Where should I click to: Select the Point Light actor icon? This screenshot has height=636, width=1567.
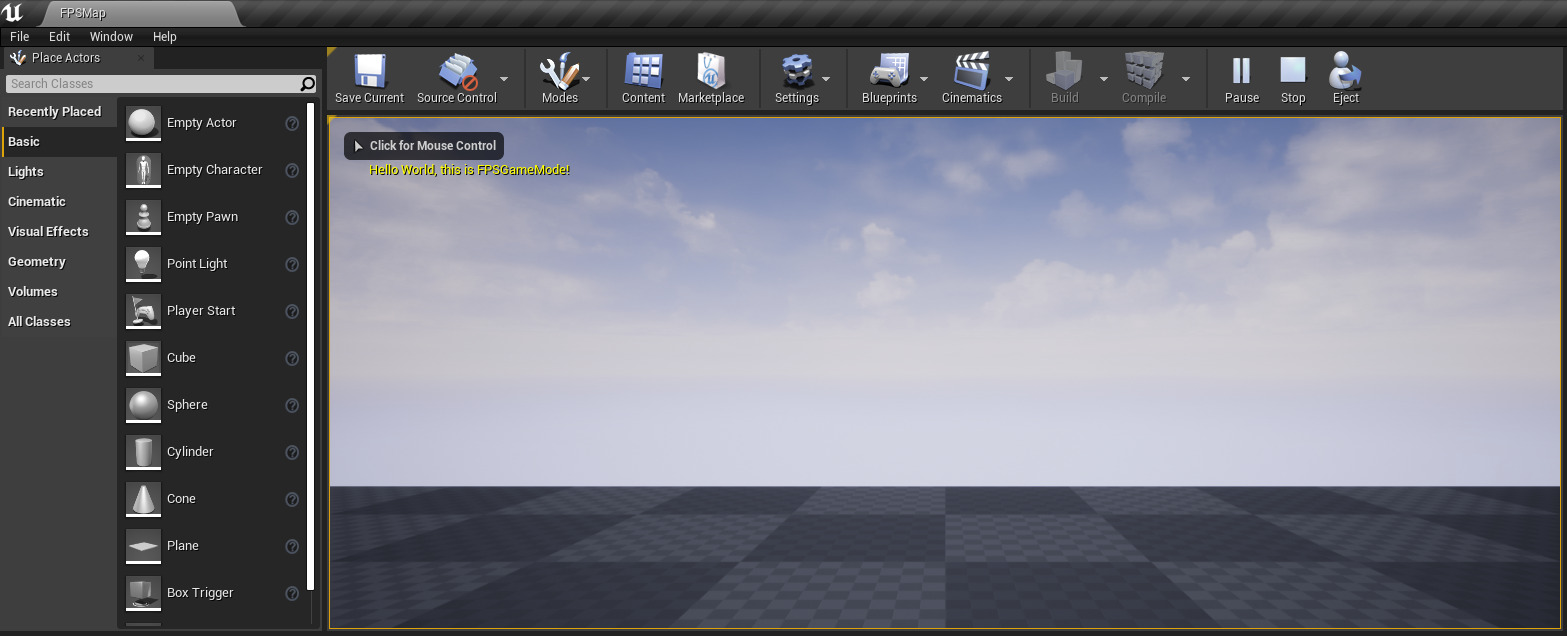tap(144, 264)
